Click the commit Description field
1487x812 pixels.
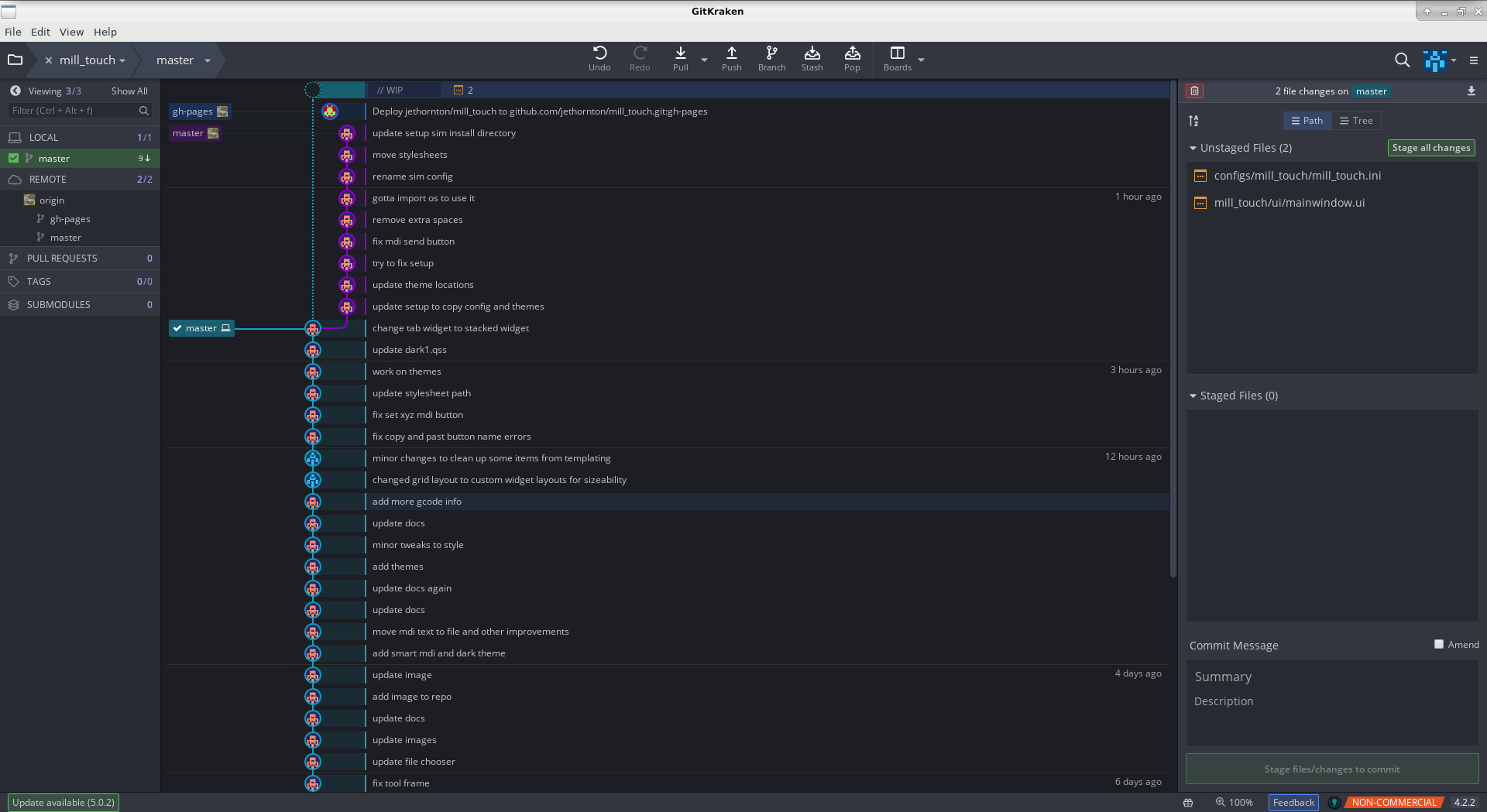pos(1332,701)
